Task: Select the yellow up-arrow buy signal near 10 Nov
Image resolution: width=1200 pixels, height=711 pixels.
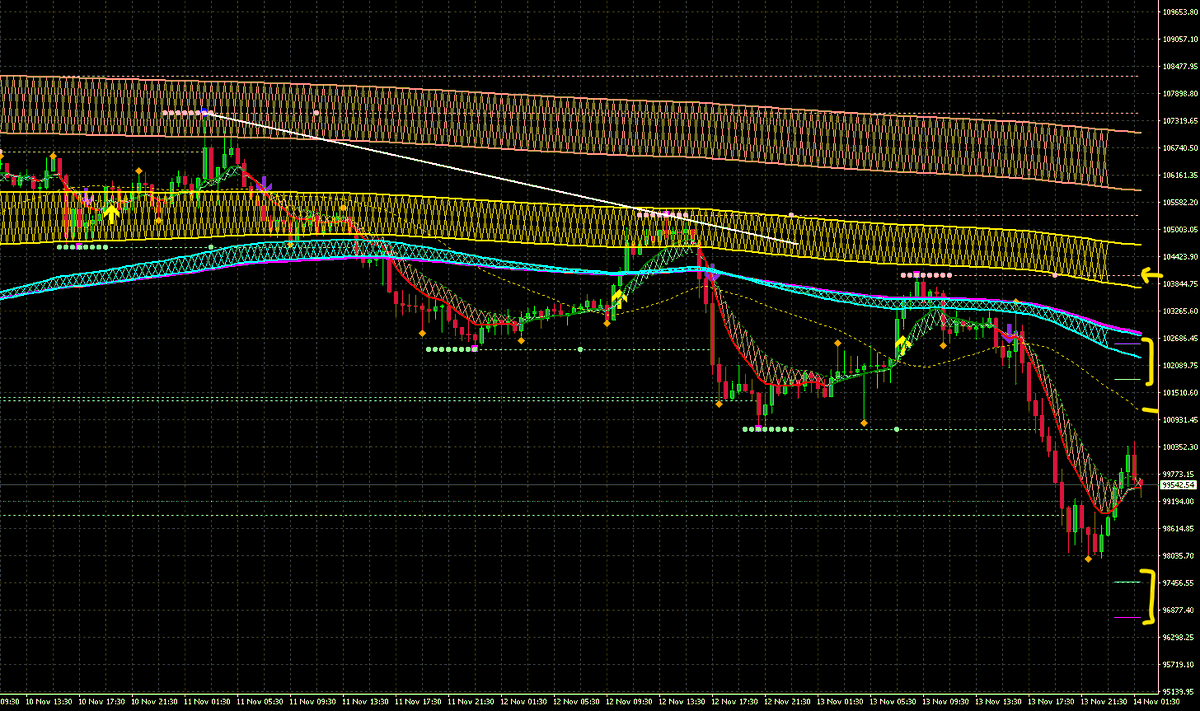Action: 112,215
